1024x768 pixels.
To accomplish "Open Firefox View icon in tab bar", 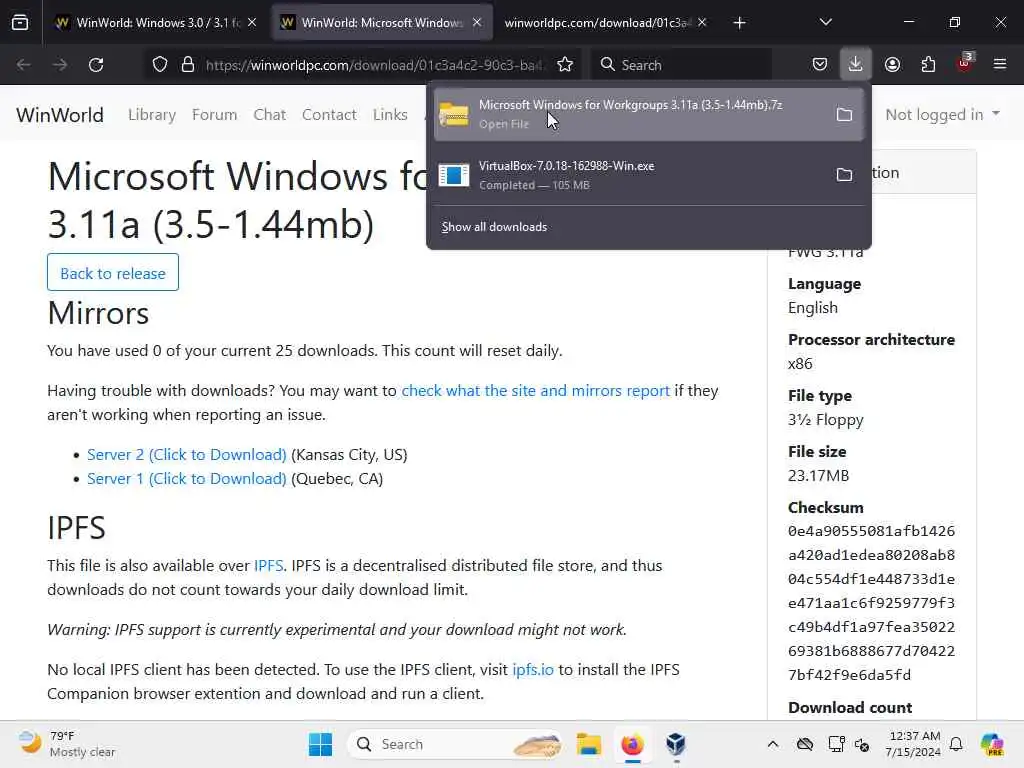I will [20, 23].
